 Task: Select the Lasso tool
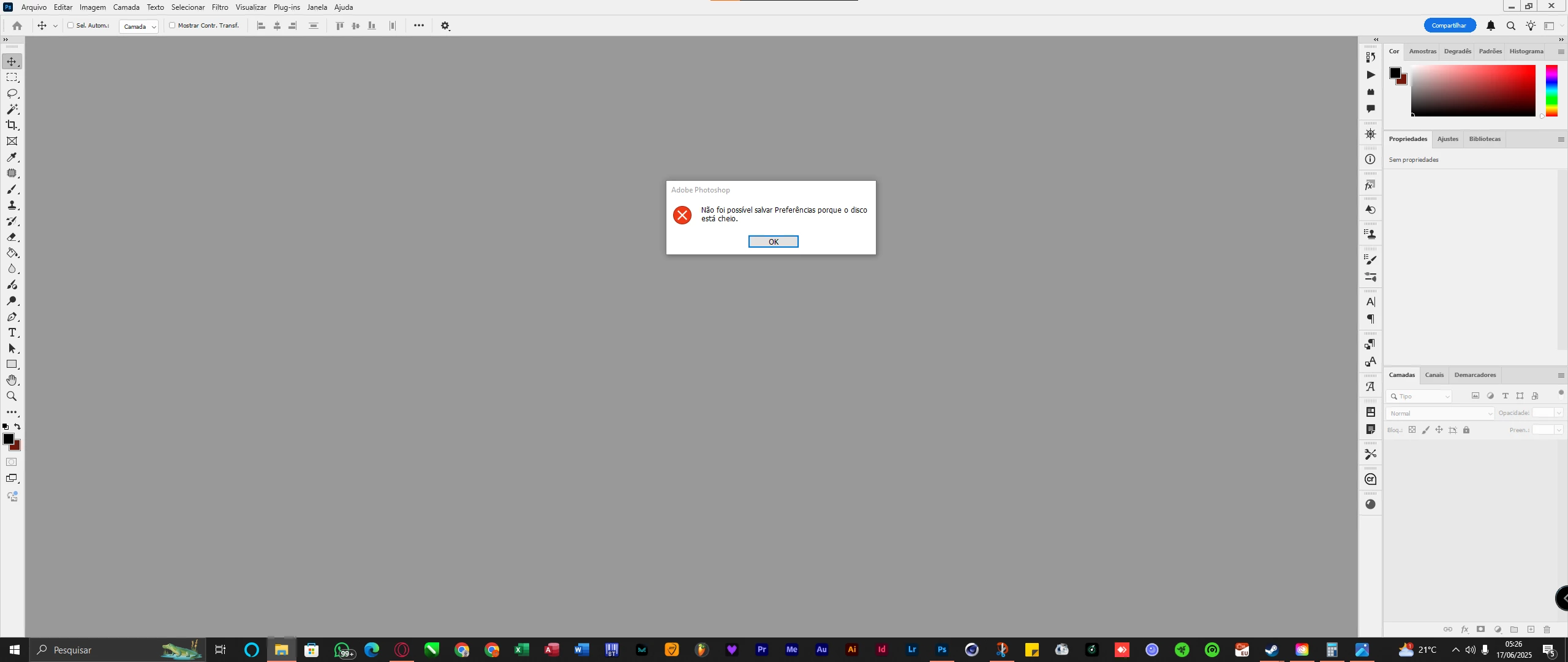coord(12,93)
